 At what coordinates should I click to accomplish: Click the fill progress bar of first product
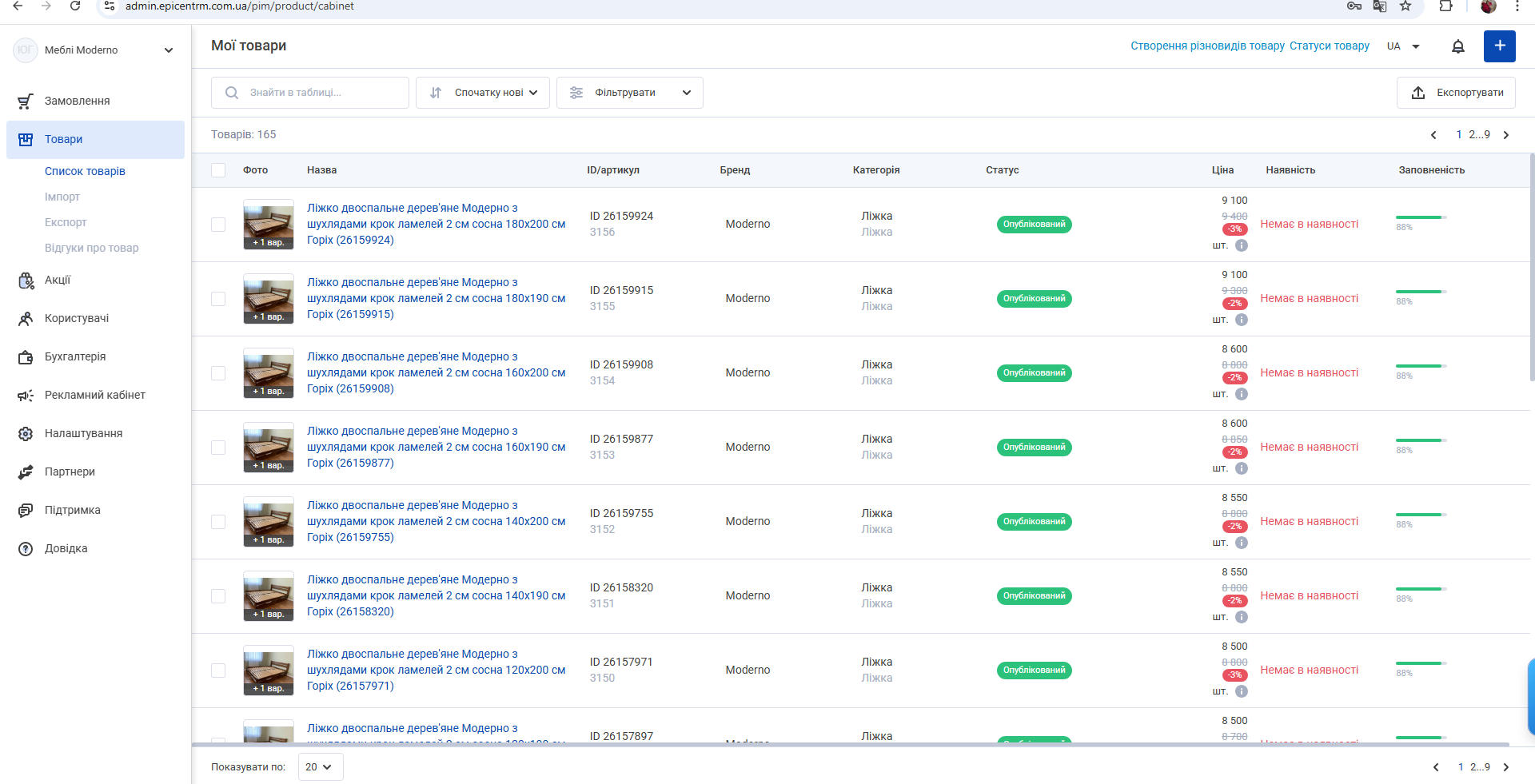pyautogui.click(x=1421, y=217)
